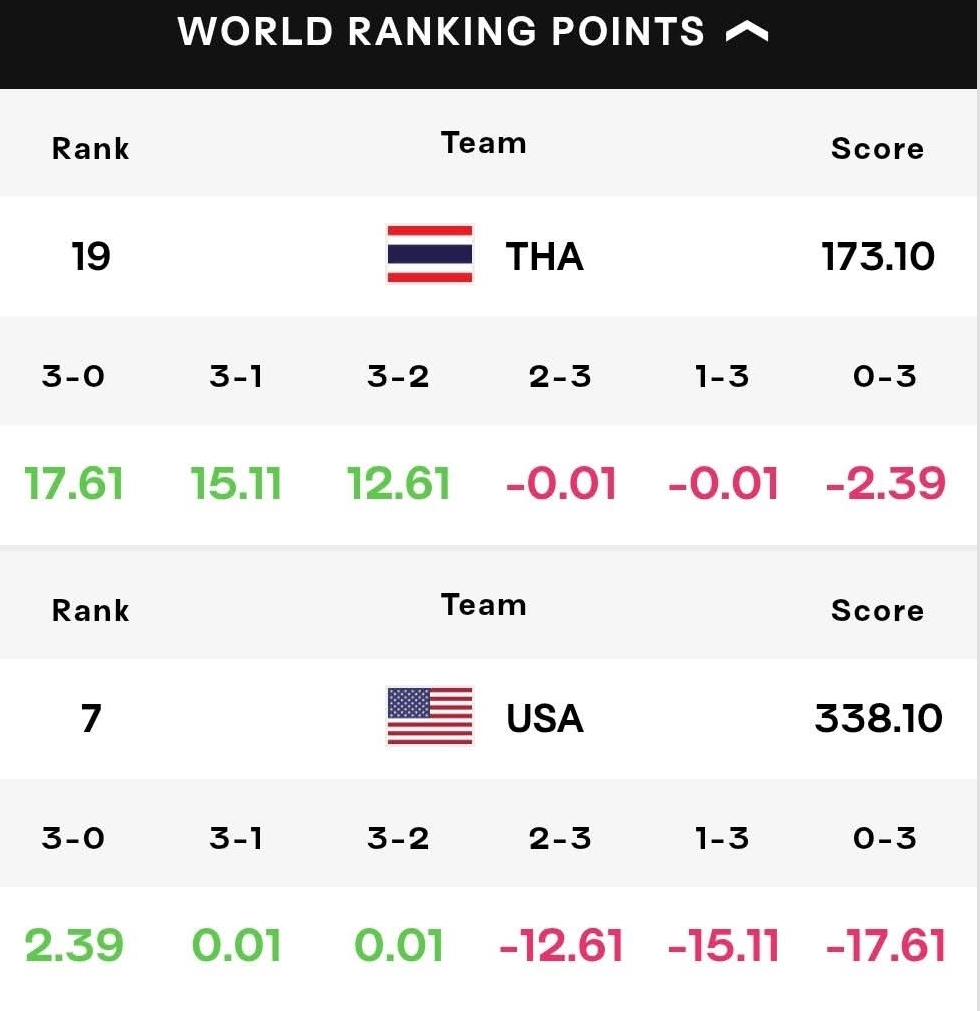Click Thailand's score 173.10
The height and width of the screenshot is (1011, 980).
877,257
